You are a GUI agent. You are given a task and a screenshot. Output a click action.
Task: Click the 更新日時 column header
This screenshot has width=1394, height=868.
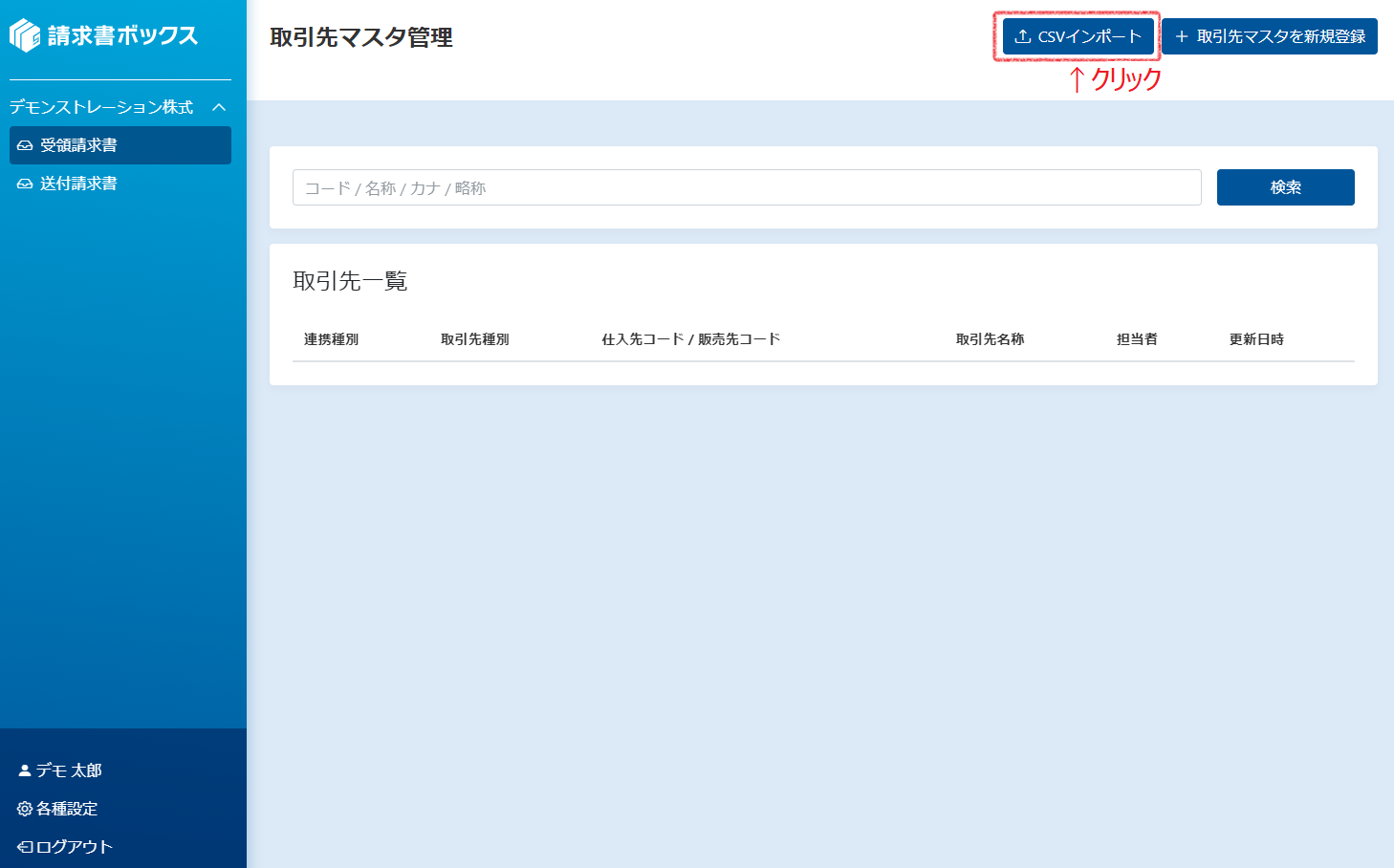pos(1257,339)
